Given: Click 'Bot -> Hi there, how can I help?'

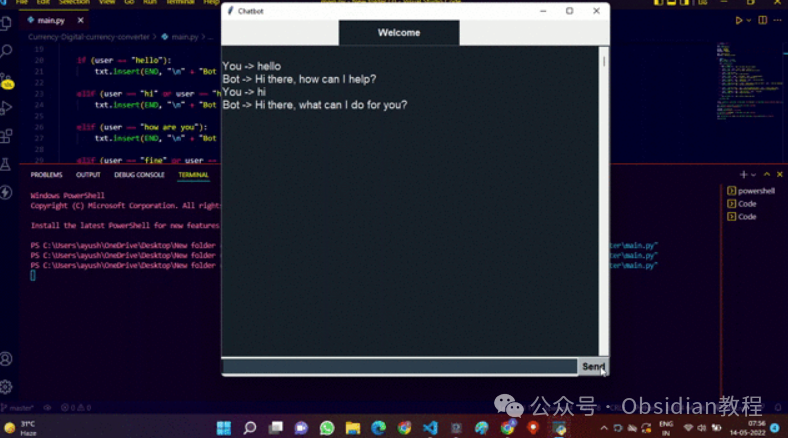Looking at the screenshot, I should click(x=300, y=79).
